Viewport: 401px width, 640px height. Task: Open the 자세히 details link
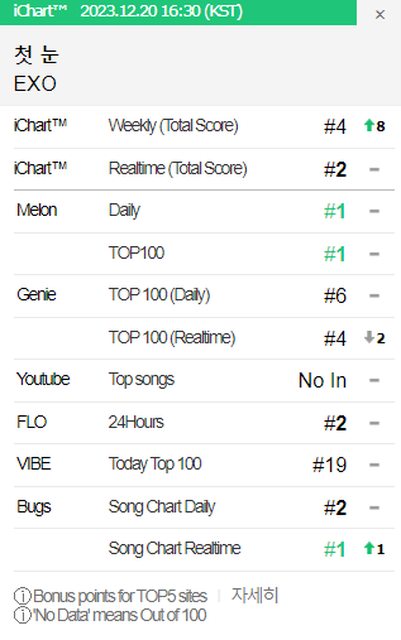tap(255, 595)
